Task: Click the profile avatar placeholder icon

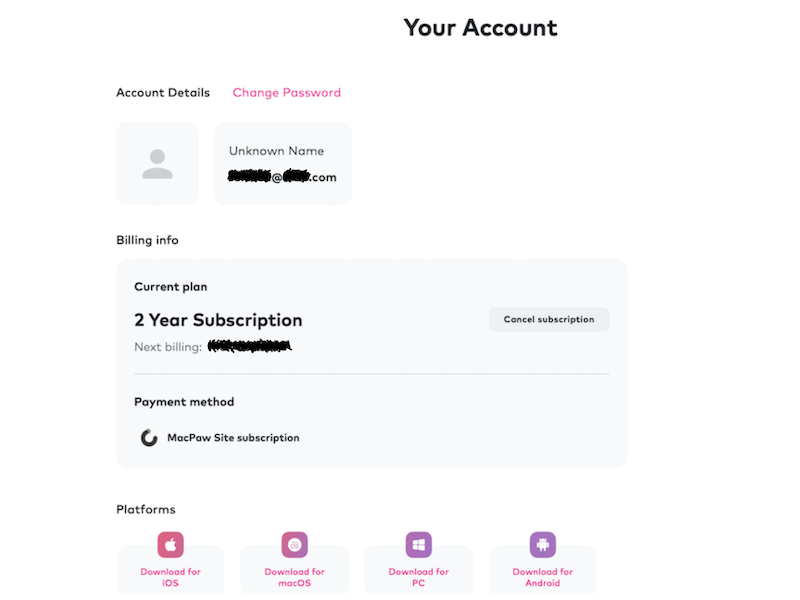Action: click(157, 164)
